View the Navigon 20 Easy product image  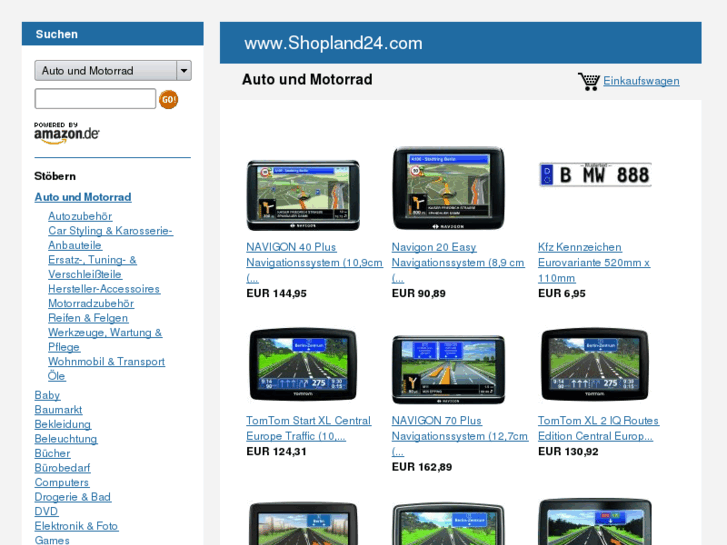(x=448, y=188)
